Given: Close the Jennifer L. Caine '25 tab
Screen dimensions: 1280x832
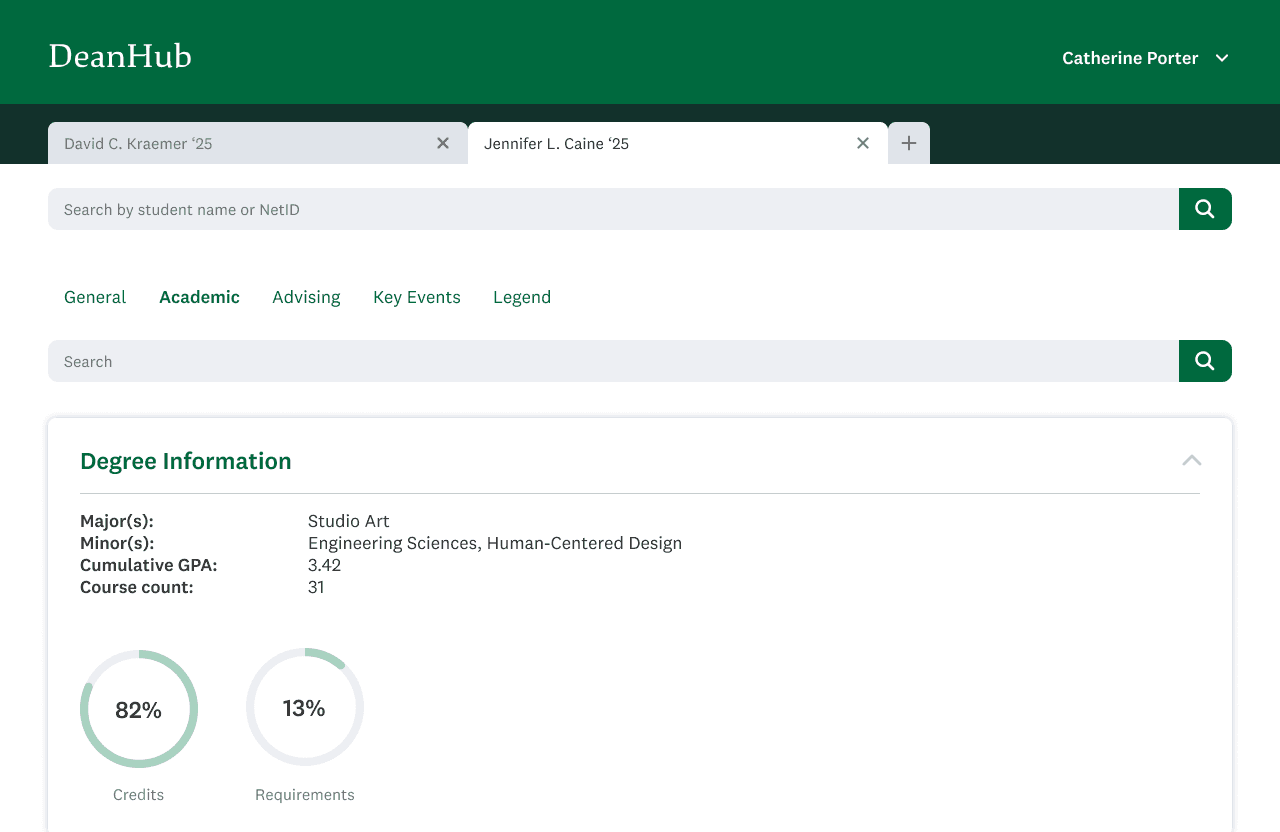Looking at the screenshot, I should coord(863,143).
